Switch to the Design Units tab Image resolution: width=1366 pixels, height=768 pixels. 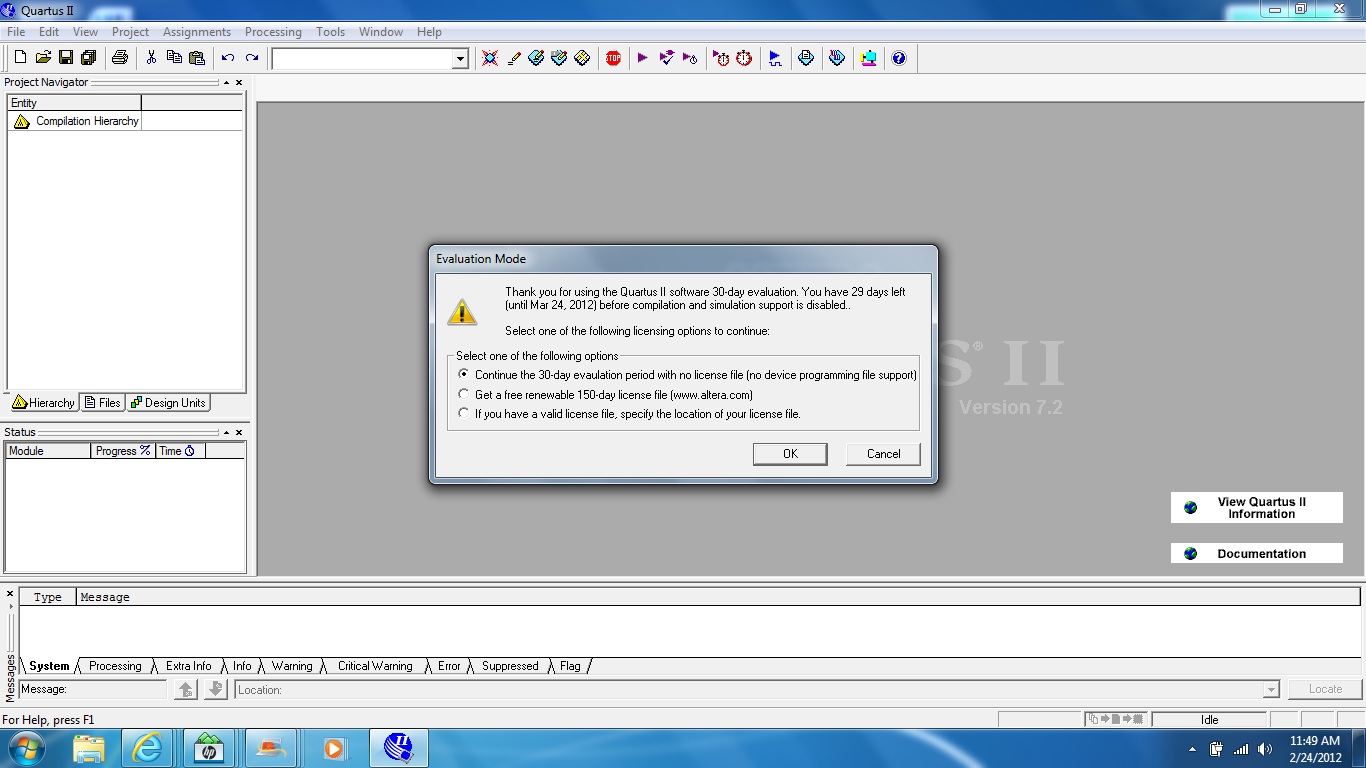[168, 403]
